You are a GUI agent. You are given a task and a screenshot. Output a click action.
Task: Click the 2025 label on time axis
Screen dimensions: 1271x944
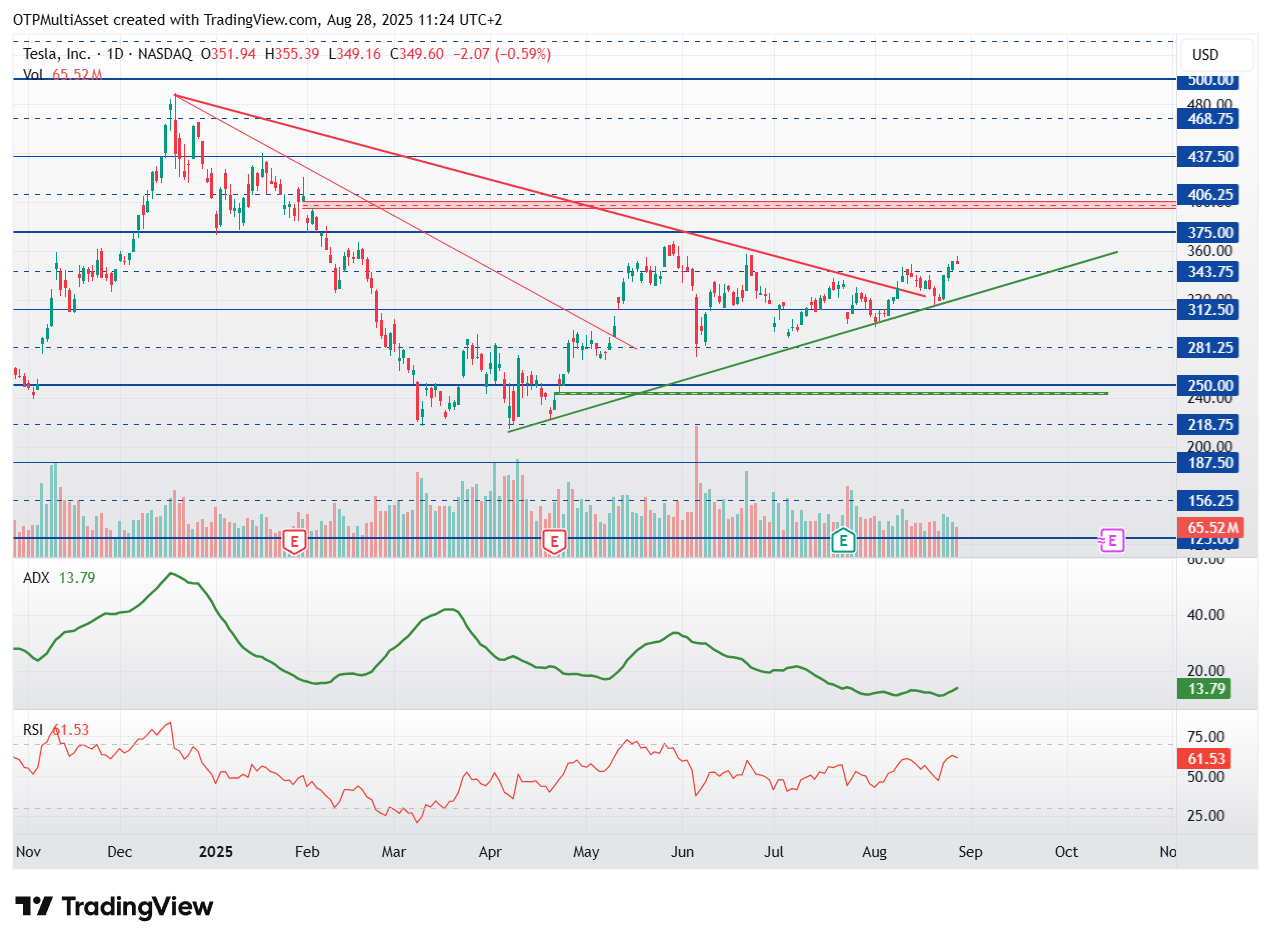pos(215,852)
